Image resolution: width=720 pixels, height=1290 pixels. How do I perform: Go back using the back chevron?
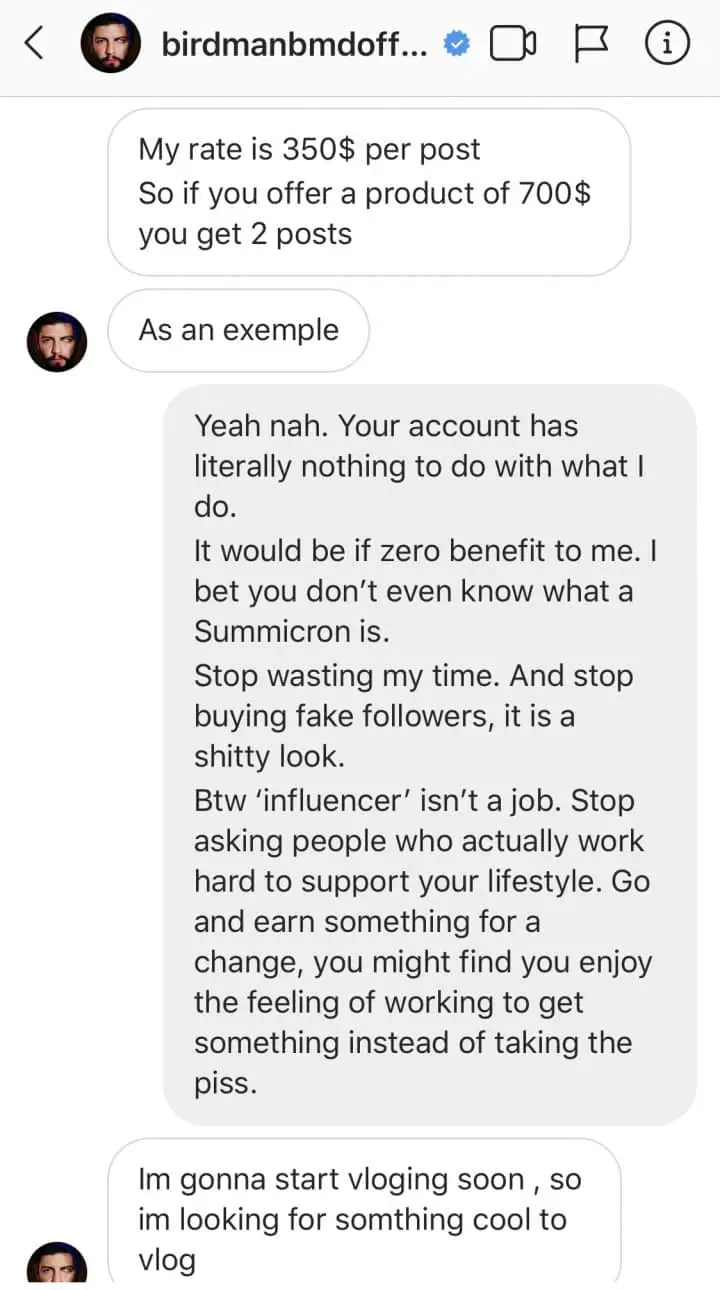pos(35,44)
